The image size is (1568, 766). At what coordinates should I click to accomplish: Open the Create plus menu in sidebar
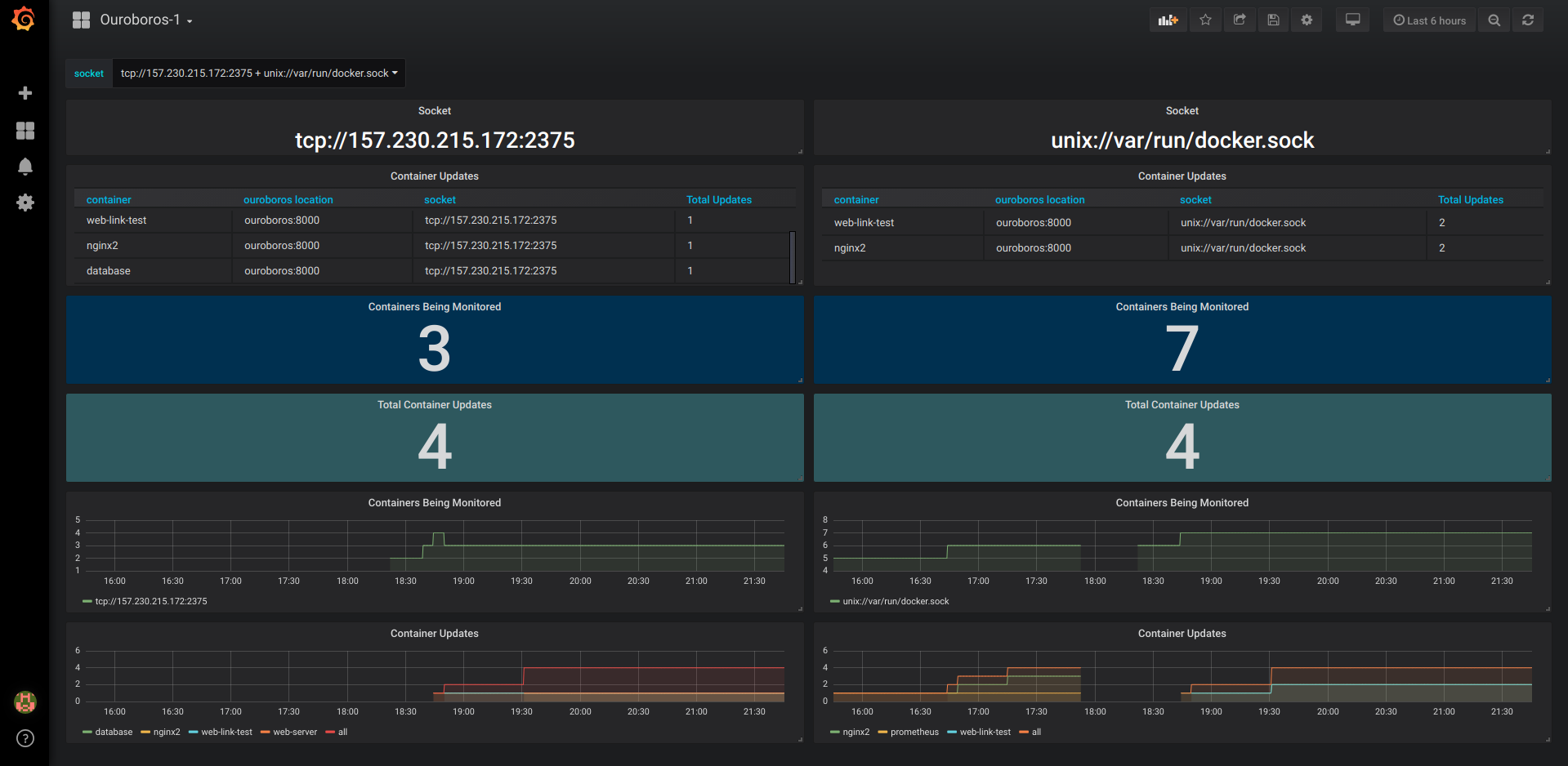[x=25, y=93]
